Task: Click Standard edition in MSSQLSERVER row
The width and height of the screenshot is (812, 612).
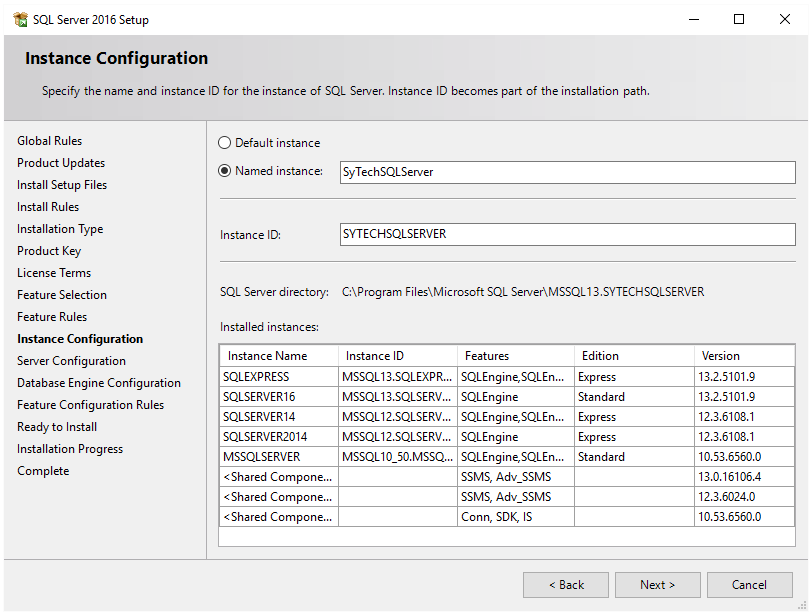Action: click(x=634, y=457)
